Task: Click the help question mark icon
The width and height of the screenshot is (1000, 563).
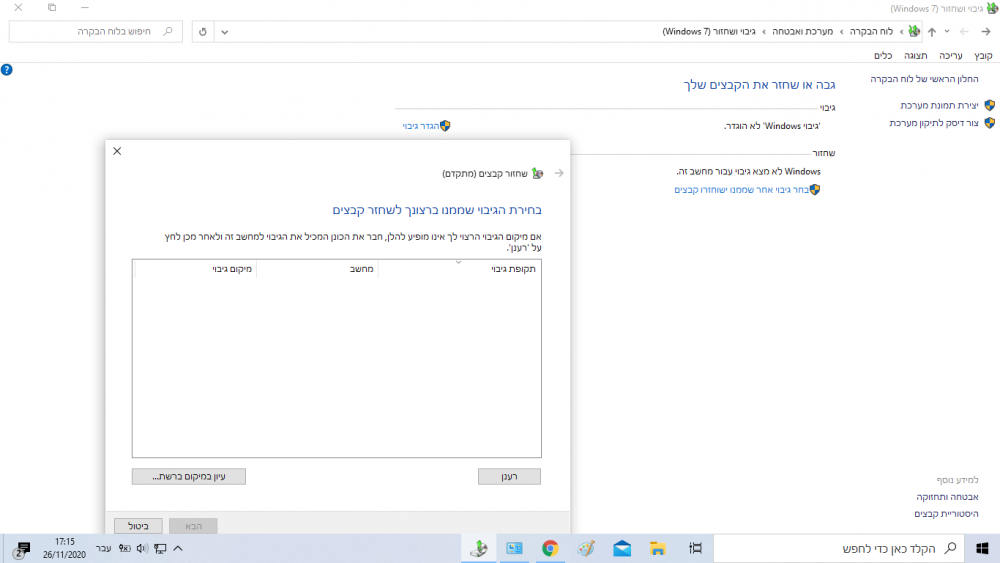Action: (x=6, y=70)
